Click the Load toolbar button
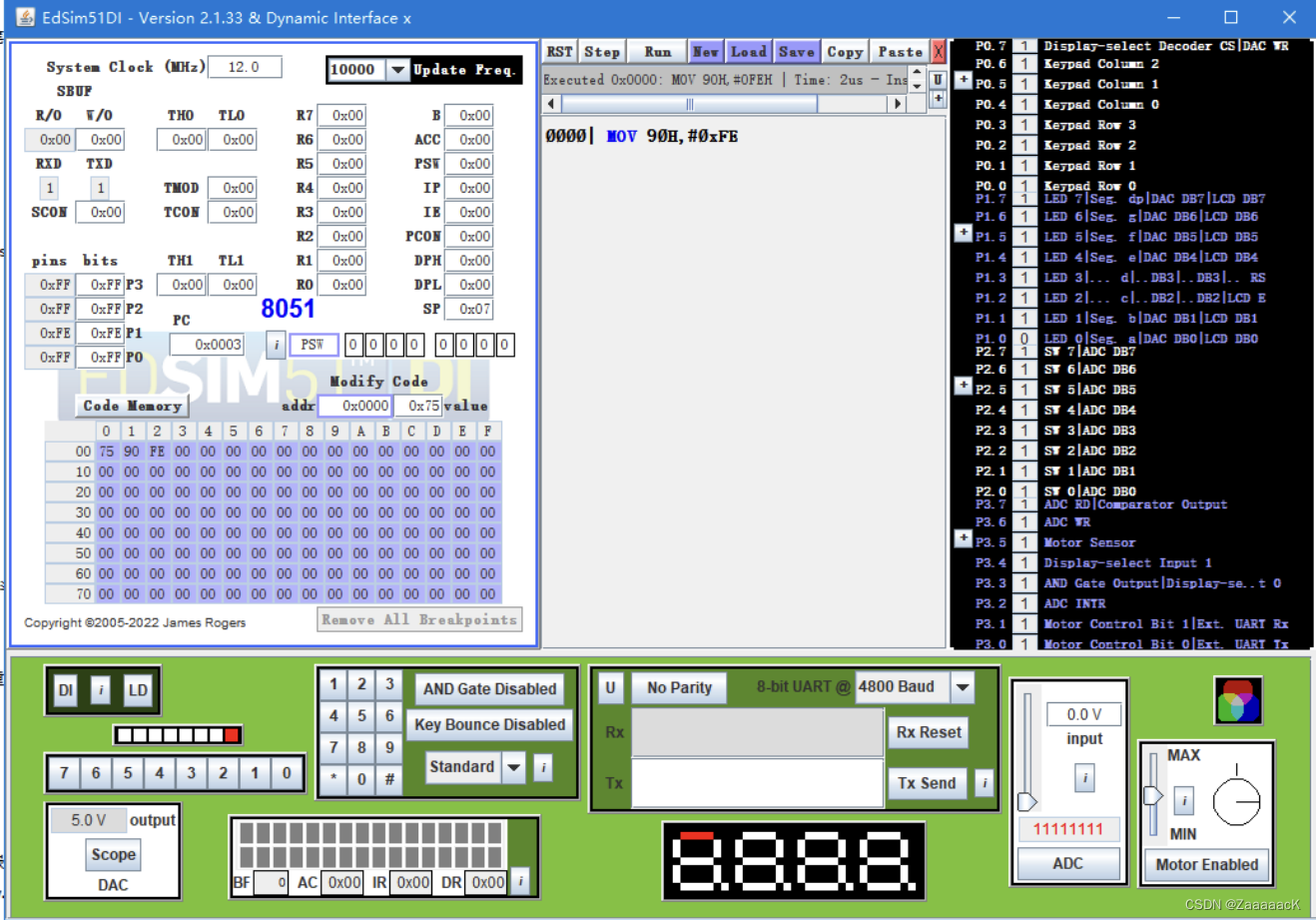The image size is (1316, 920). click(748, 51)
